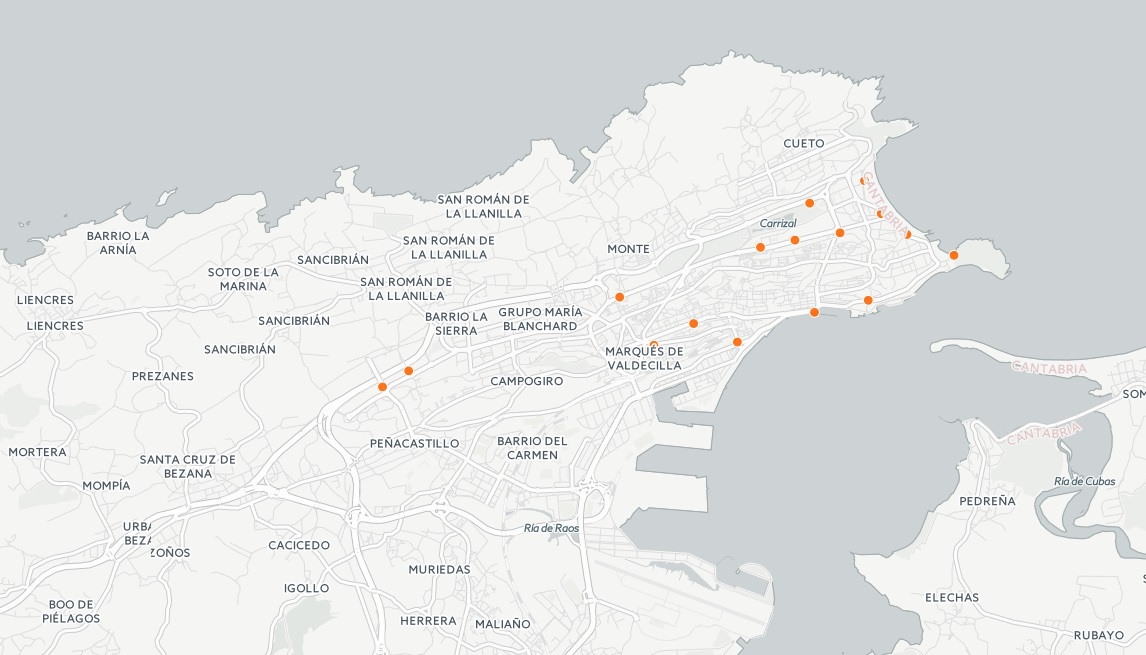The height and width of the screenshot is (655, 1146).
Task: Select orange marker on the waterfront east of Marqués de Valdecilla
Action: point(737,342)
